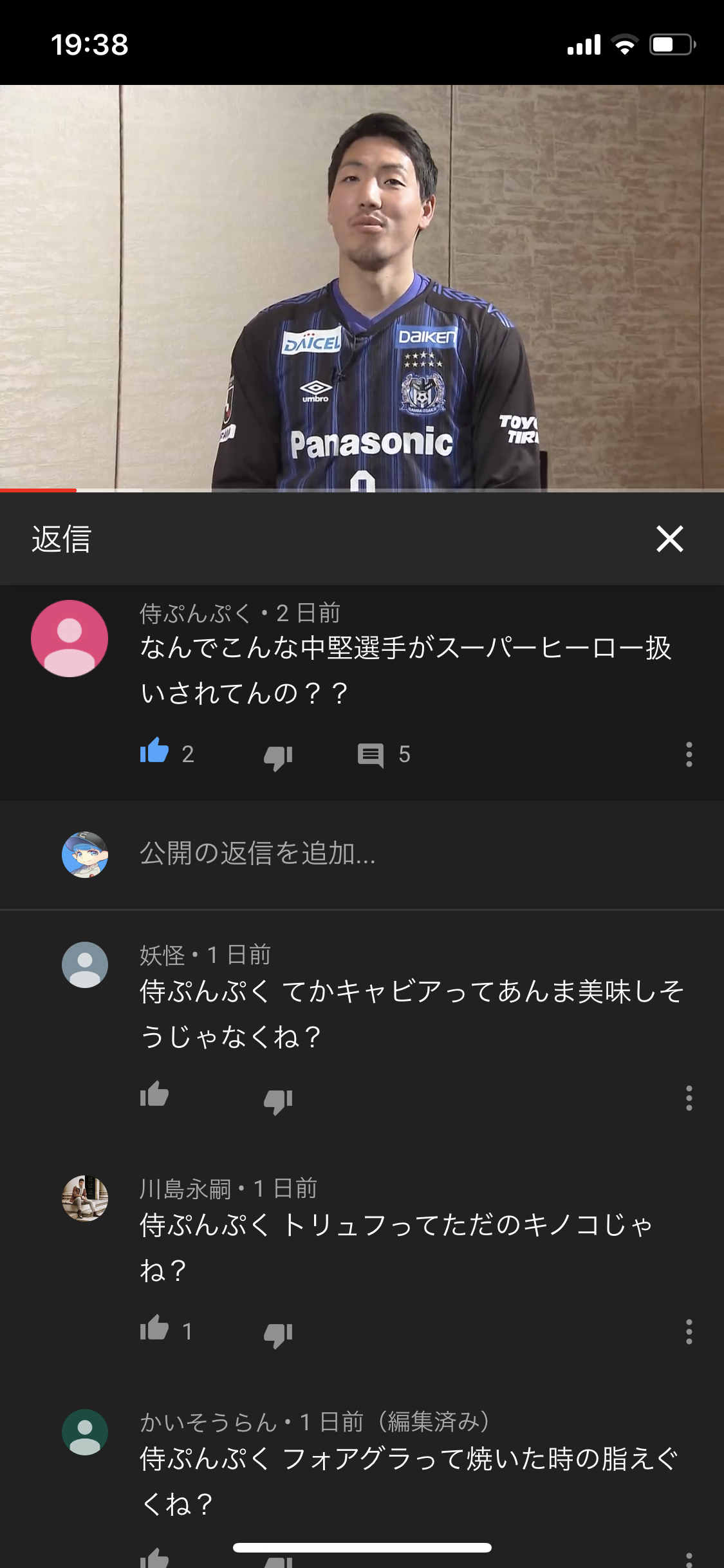The image size is (724, 1568).
Task: Tap the 侍ぷんぷく username link
Action: pos(195,613)
